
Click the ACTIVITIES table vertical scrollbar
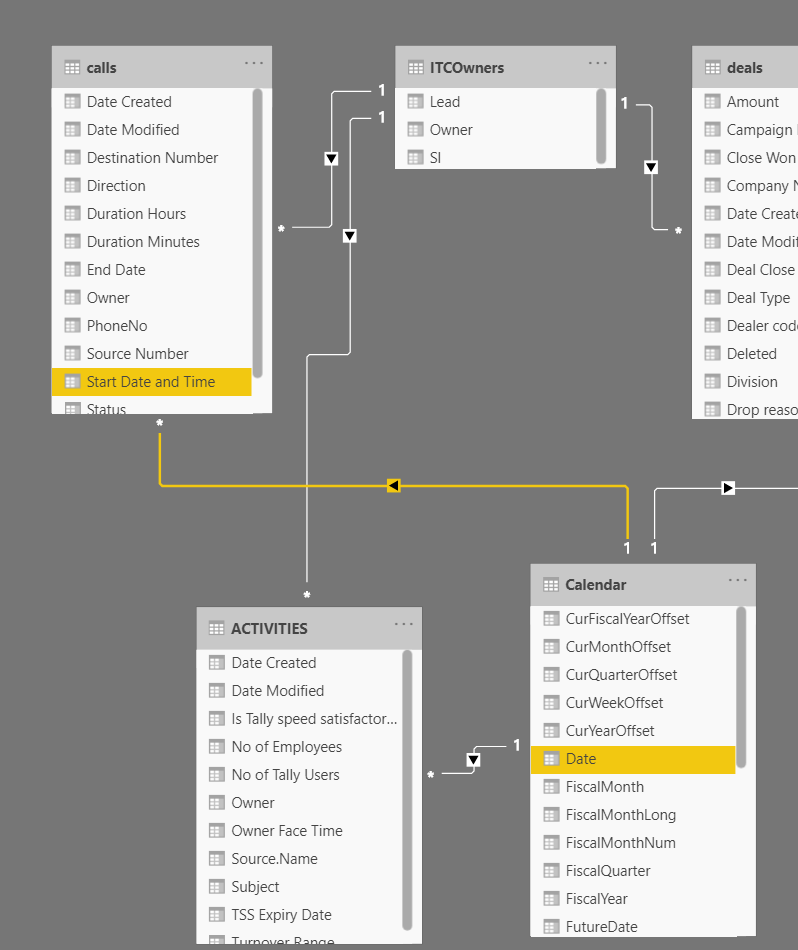coord(407,790)
